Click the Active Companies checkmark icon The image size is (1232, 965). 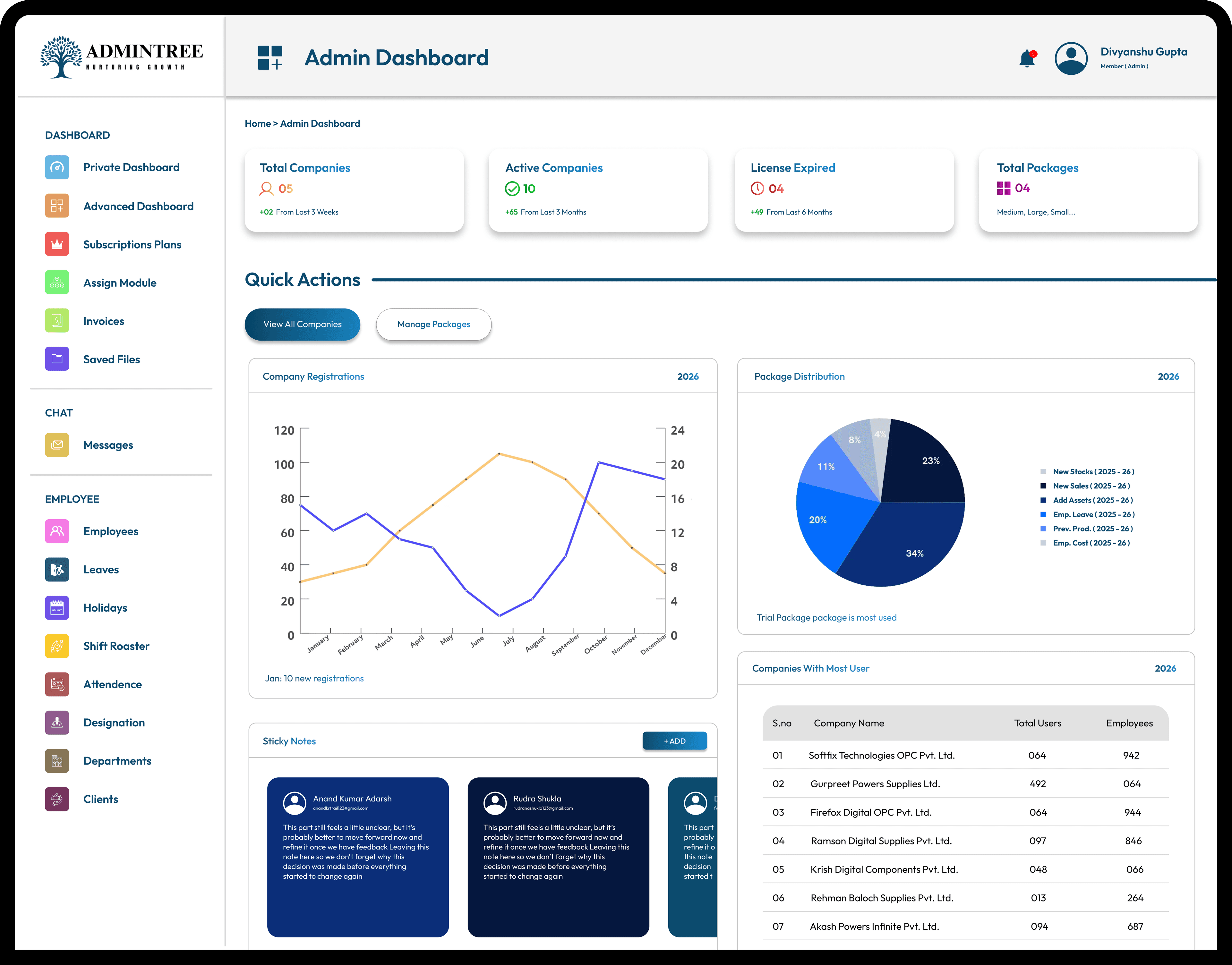[512, 189]
